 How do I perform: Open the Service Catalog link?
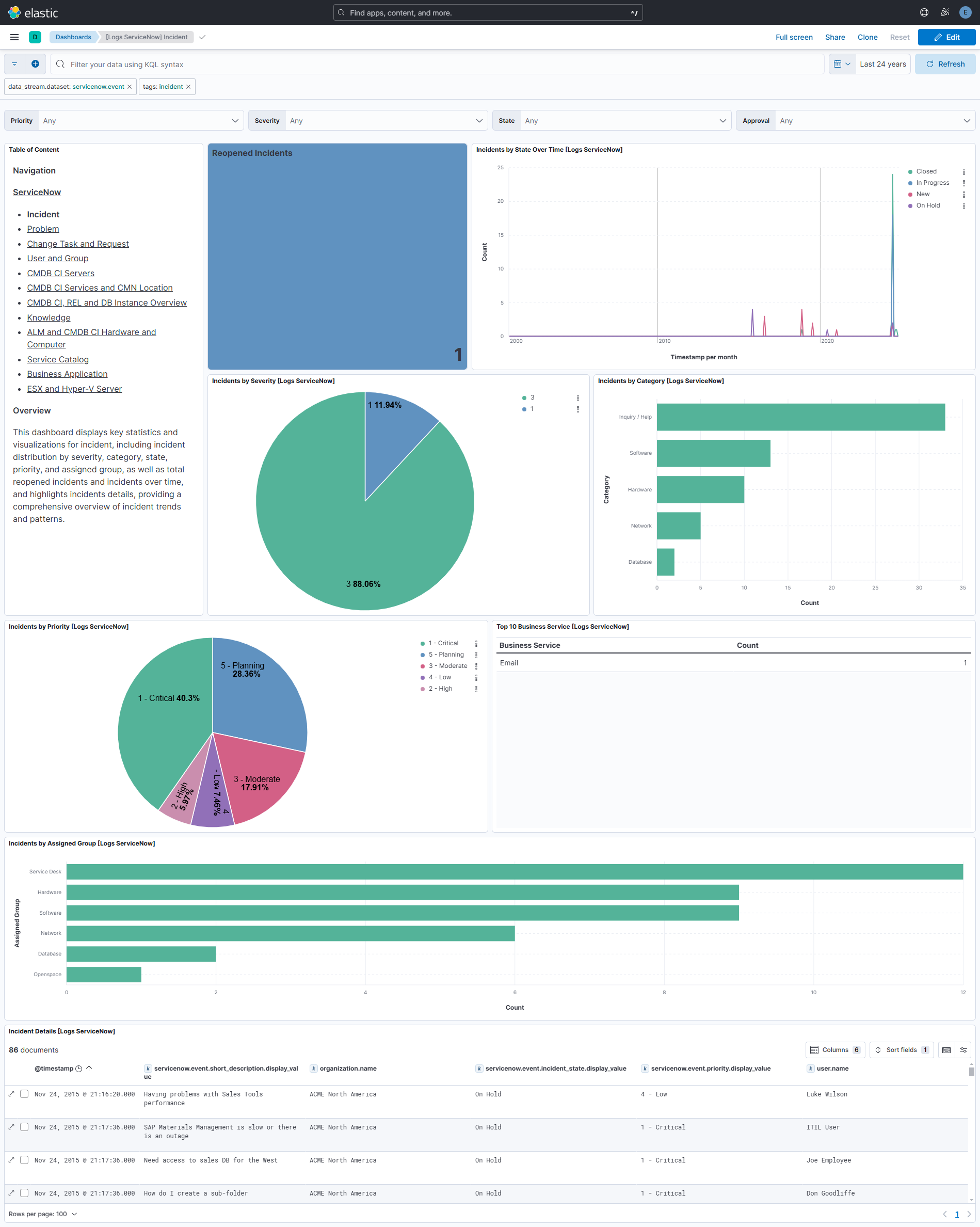tap(57, 359)
